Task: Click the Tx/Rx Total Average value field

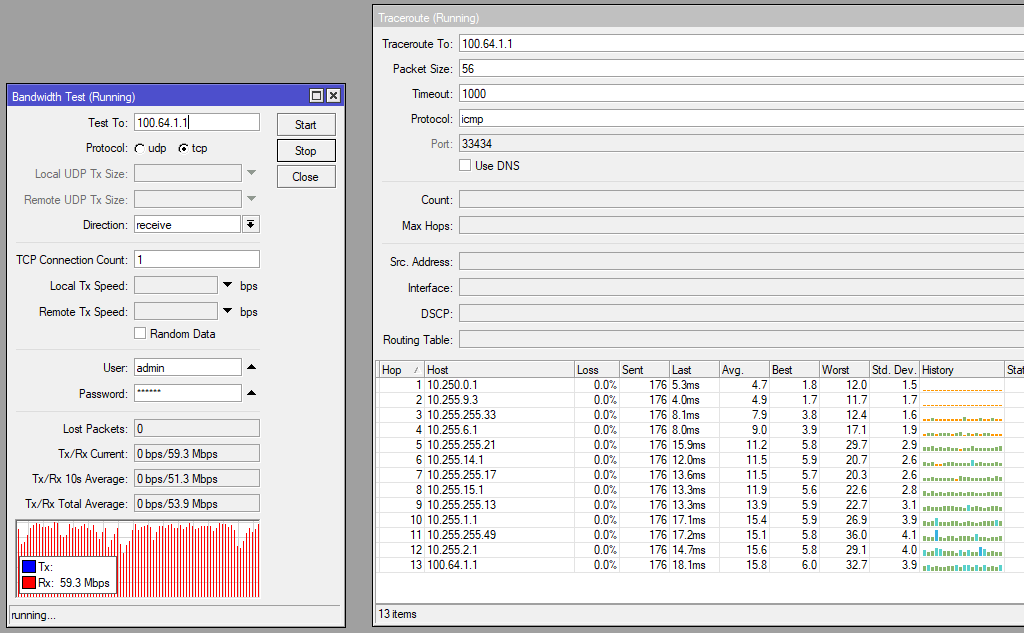Action: (197, 504)
